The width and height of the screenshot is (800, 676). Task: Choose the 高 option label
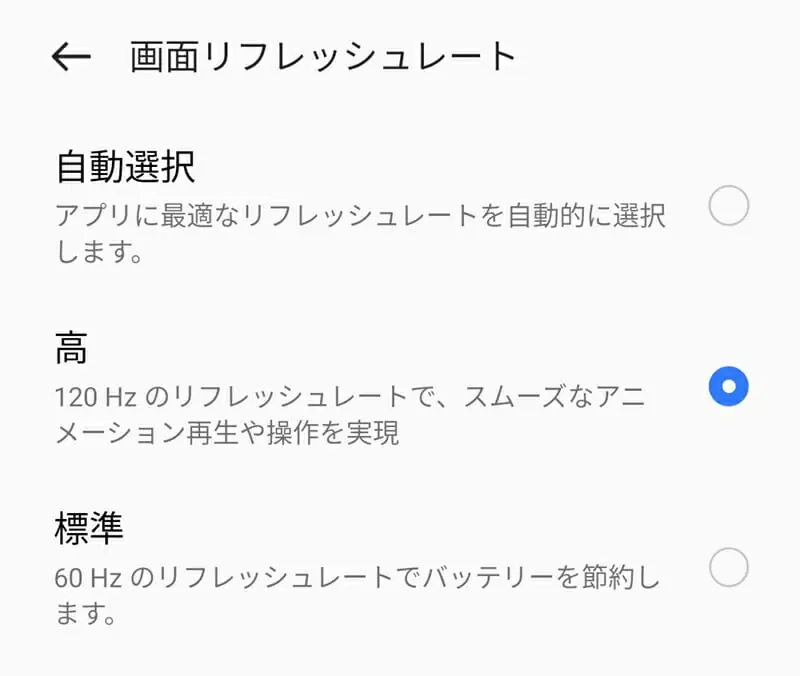click(x=72, y=348)
